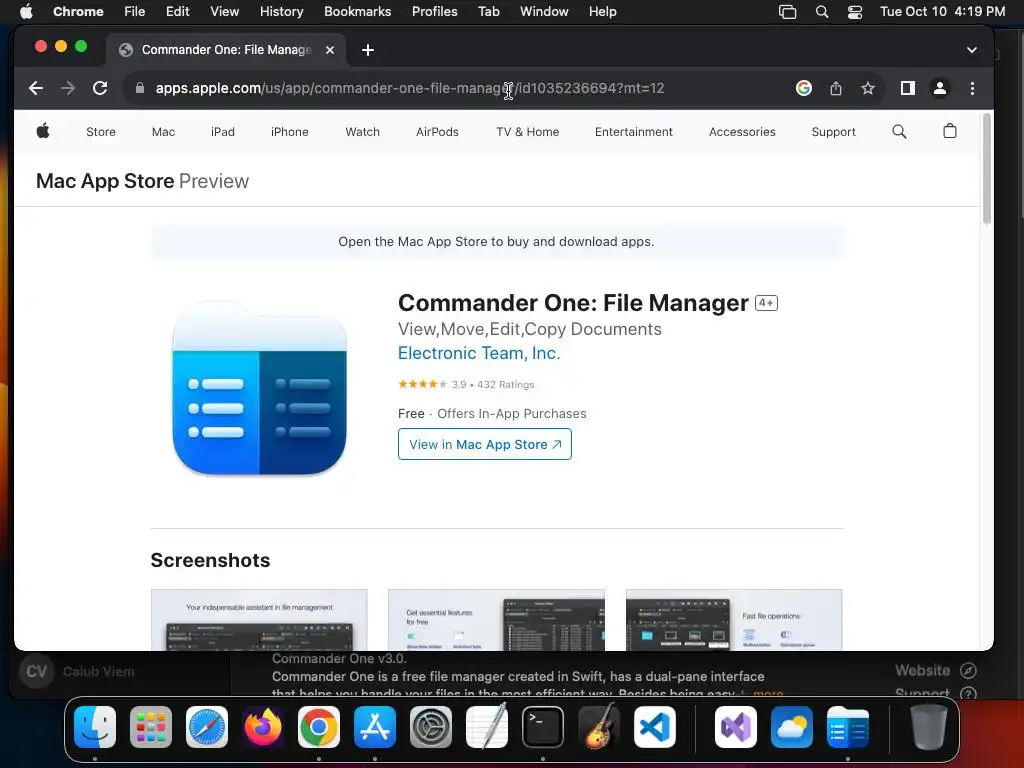Screen dimensions: 1024x768
Task: Open the iPad nav link
Action: [223, 132]
